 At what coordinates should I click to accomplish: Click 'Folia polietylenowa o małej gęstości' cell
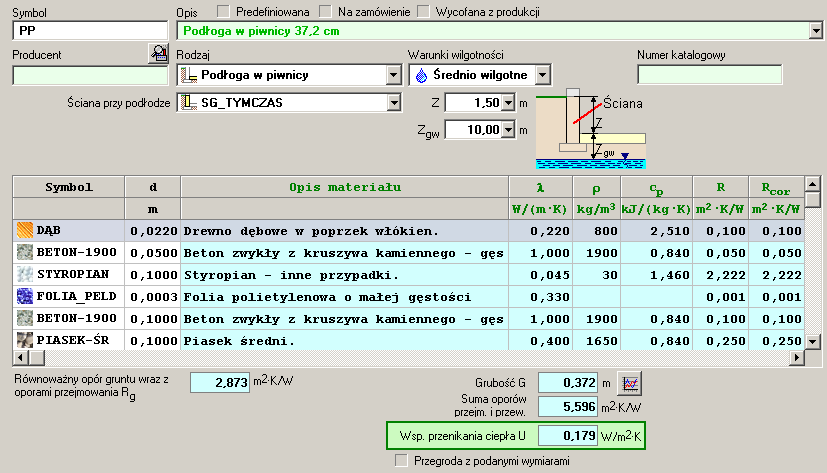345,297
